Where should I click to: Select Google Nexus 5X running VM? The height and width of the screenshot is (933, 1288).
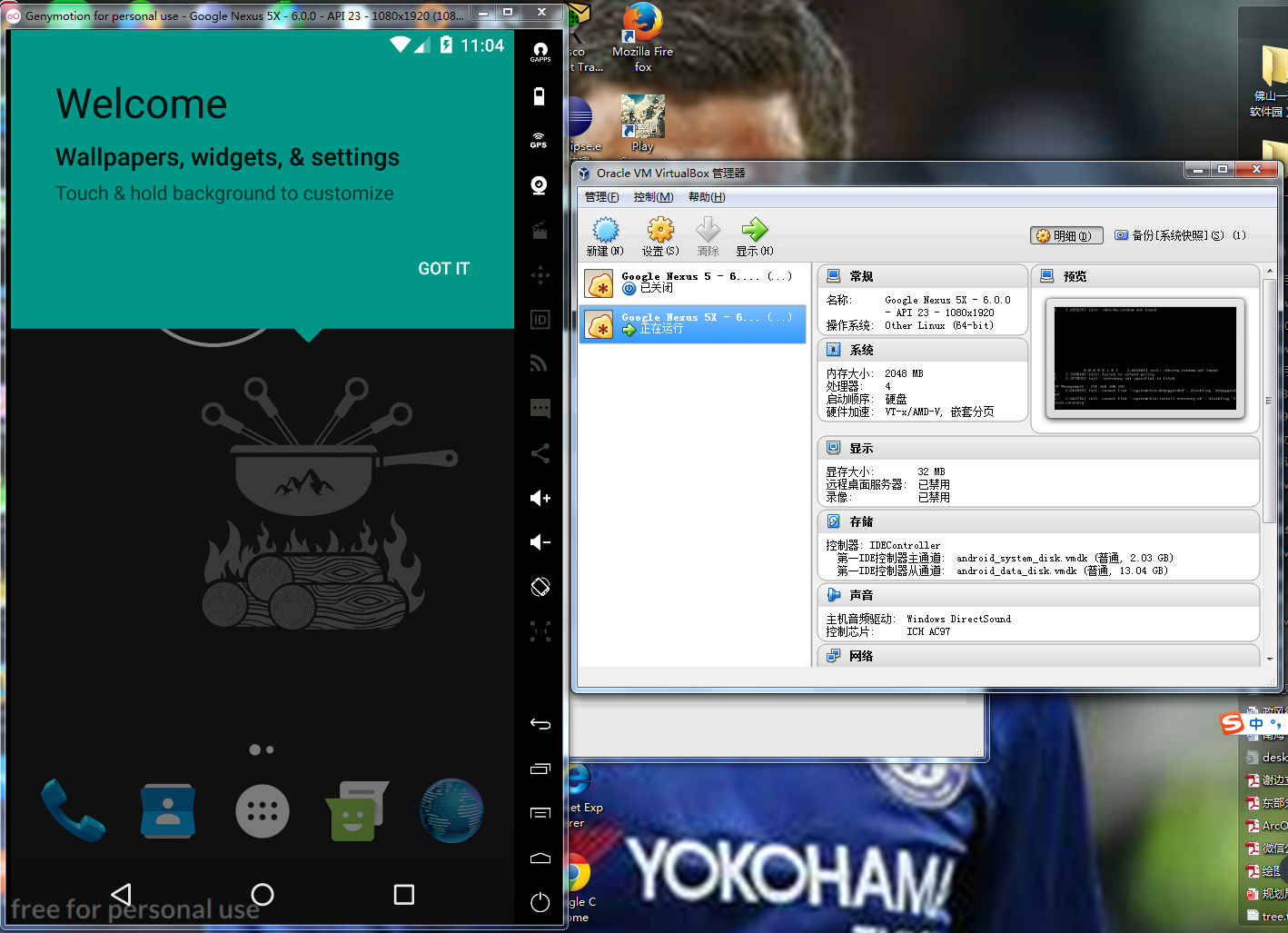[693, 323]
